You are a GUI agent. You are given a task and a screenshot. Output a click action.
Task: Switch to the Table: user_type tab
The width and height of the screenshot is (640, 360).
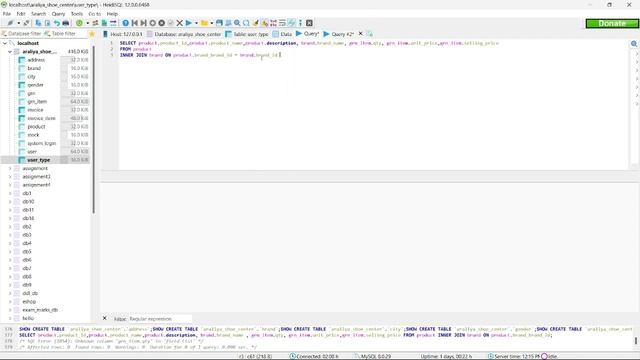pyautogui.click(x=247, y=34)
